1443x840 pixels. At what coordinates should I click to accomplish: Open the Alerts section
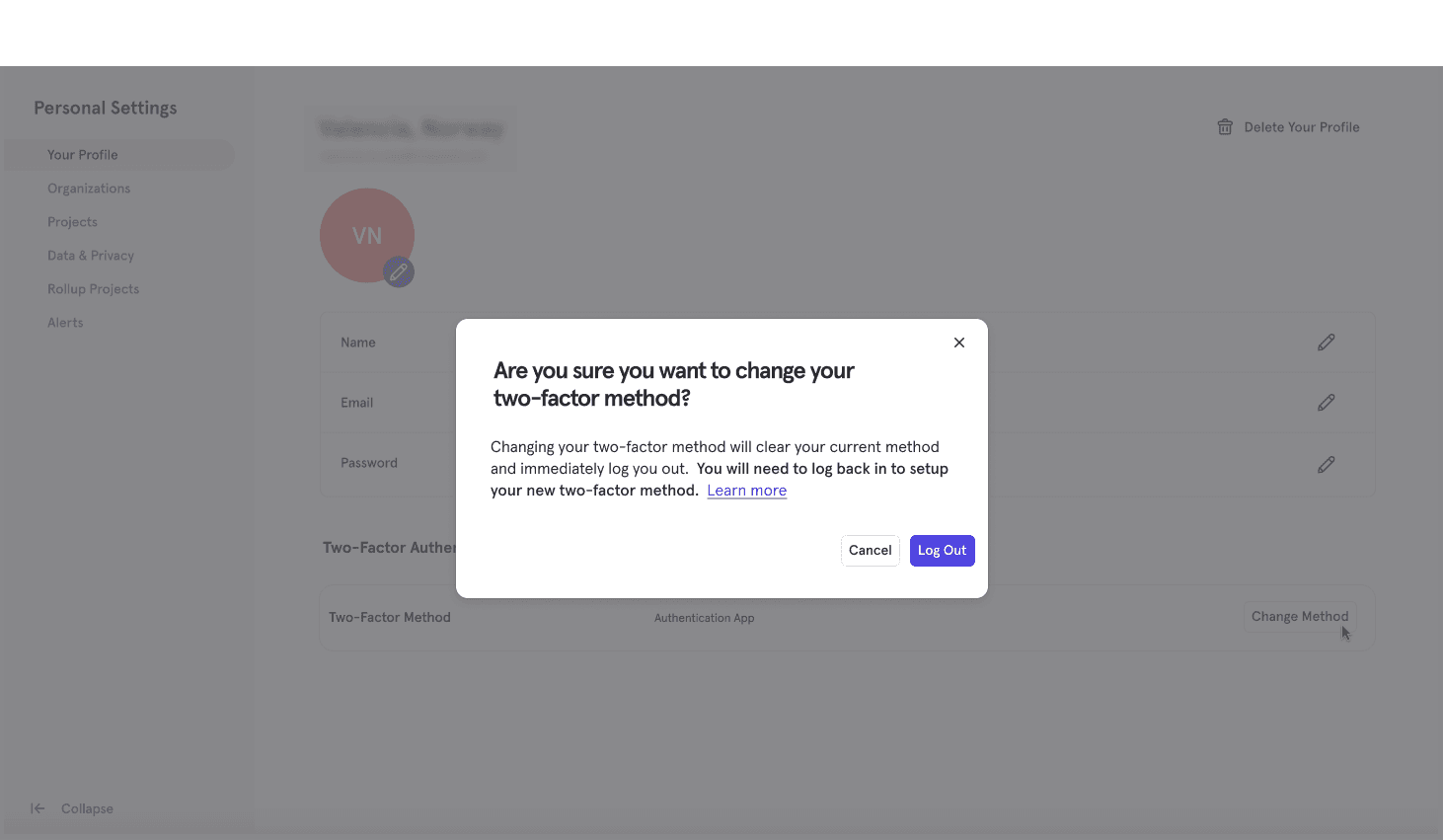pos(65,322)
